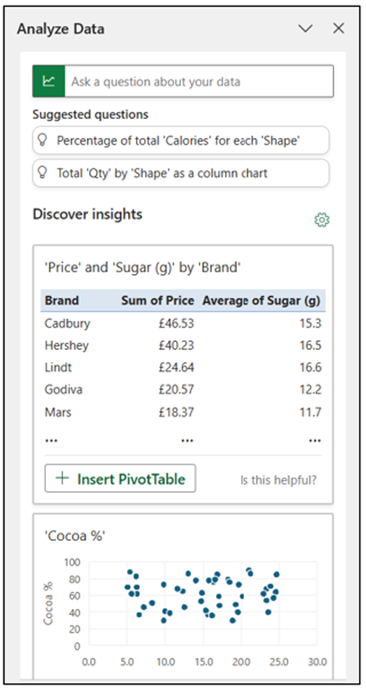Click the Average of Sugar (g) header

point(262,301)
